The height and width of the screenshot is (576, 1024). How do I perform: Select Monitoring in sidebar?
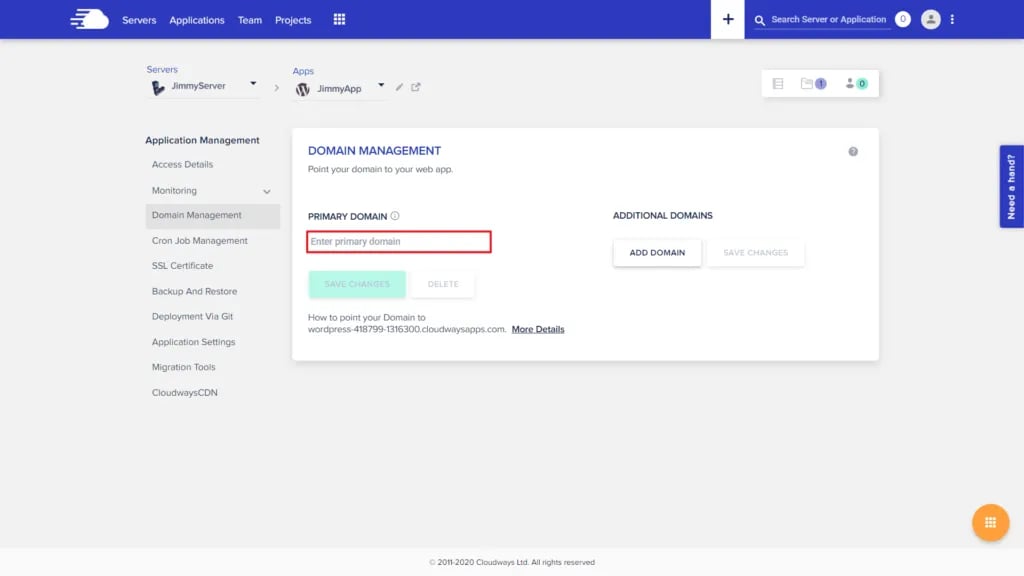tap(174, 191)
